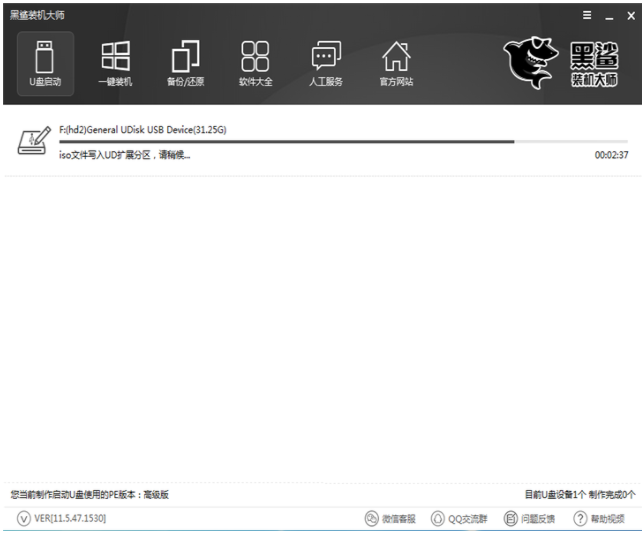The height and width of the screenshot is (533, 642).
Task: Click 黑鲨装机大师 title text
Action: pos(37,15)
